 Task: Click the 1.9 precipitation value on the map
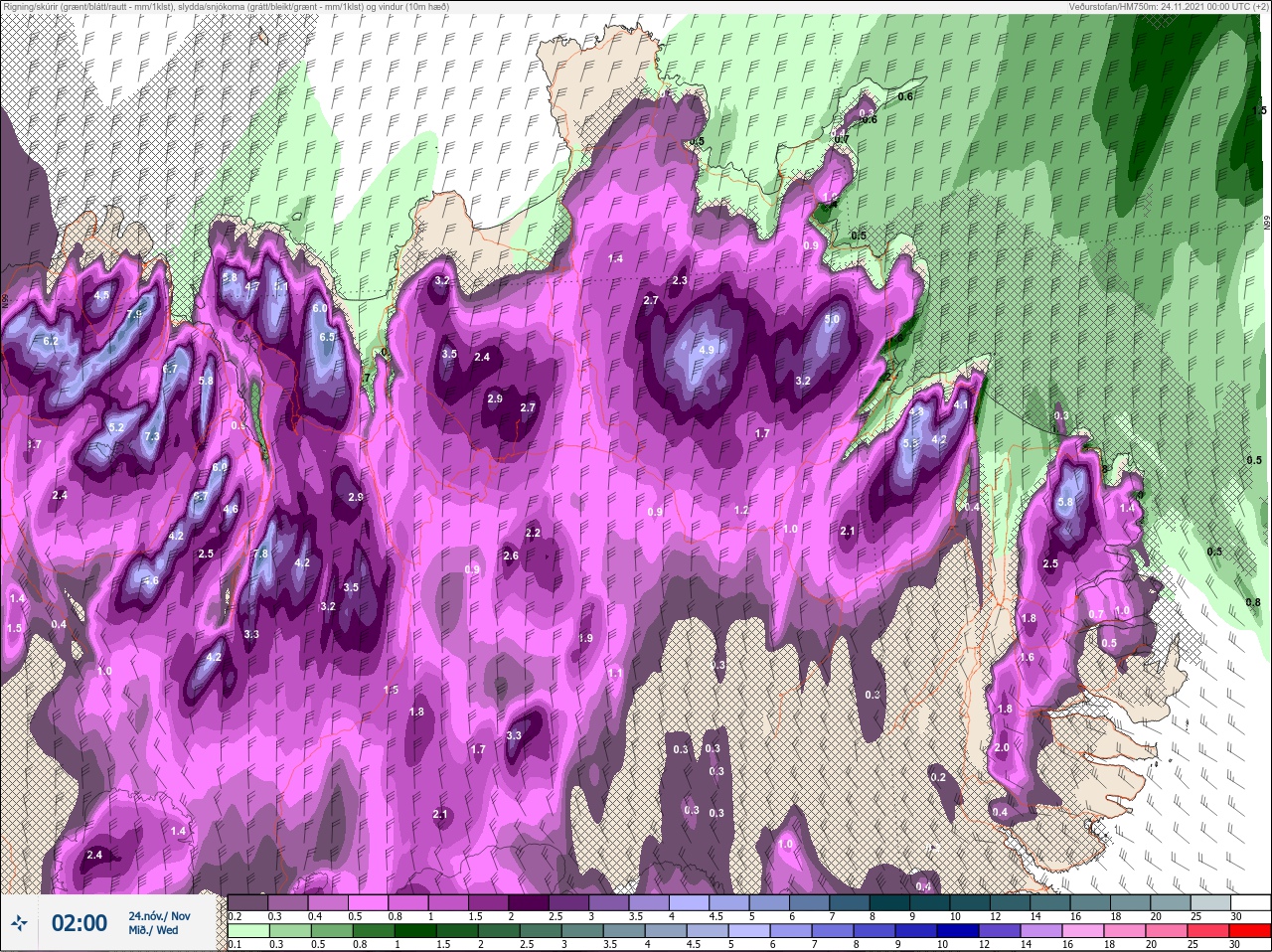585,638
